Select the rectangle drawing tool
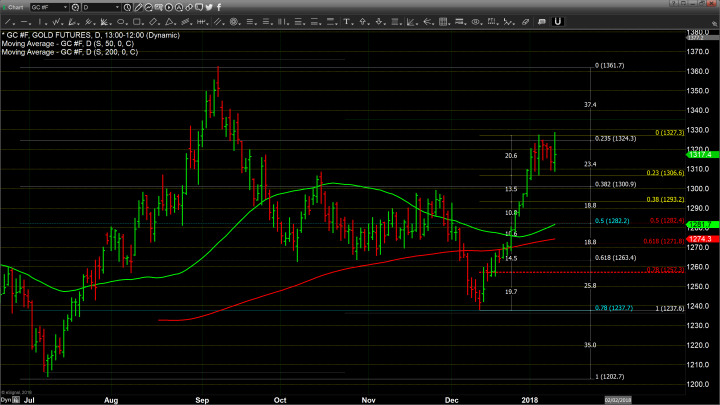This screenshot has width=720, height=405. [x=136, y=22]
